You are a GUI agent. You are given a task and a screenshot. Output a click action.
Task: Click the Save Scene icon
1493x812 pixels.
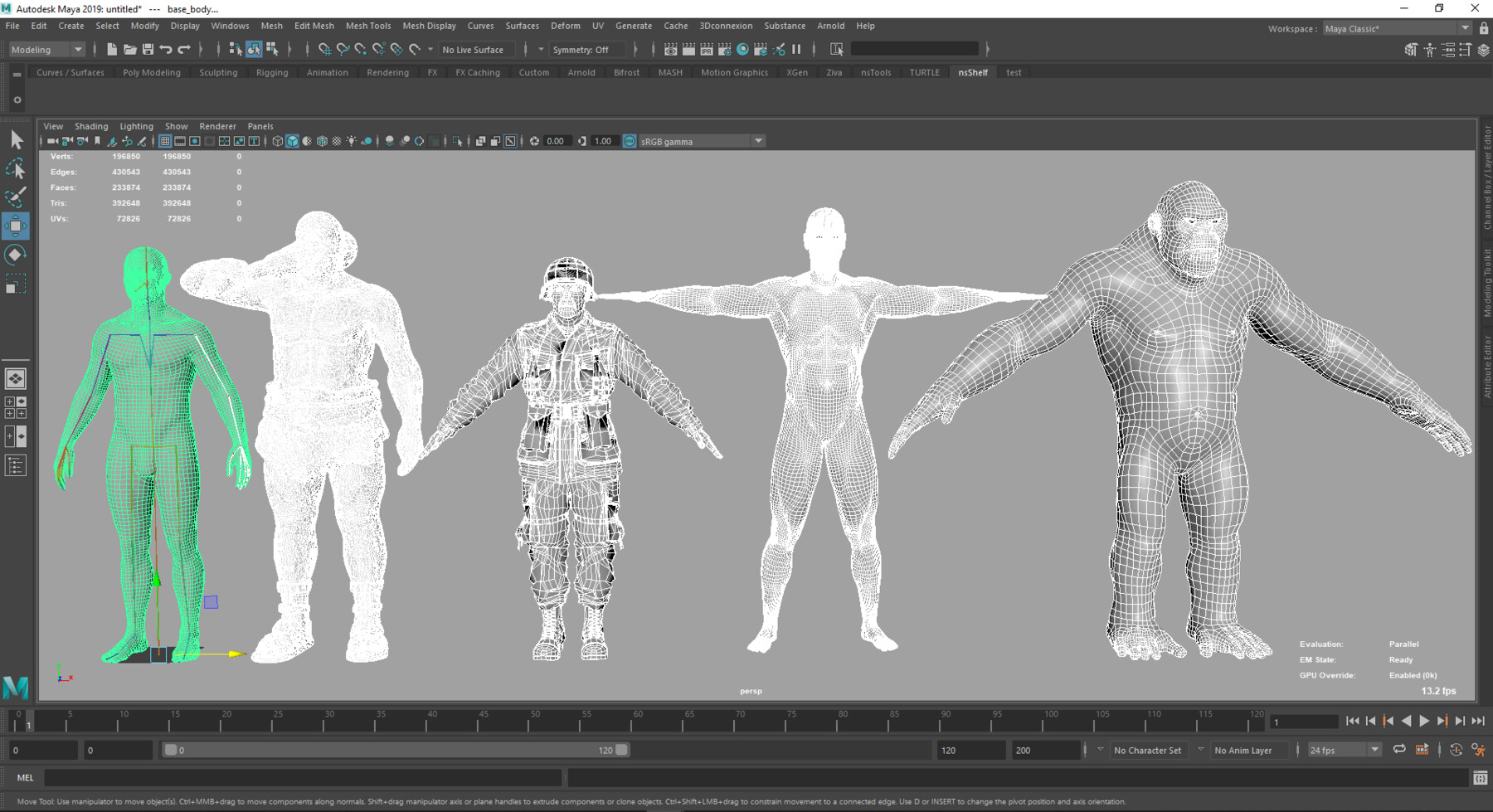(148, 50)
